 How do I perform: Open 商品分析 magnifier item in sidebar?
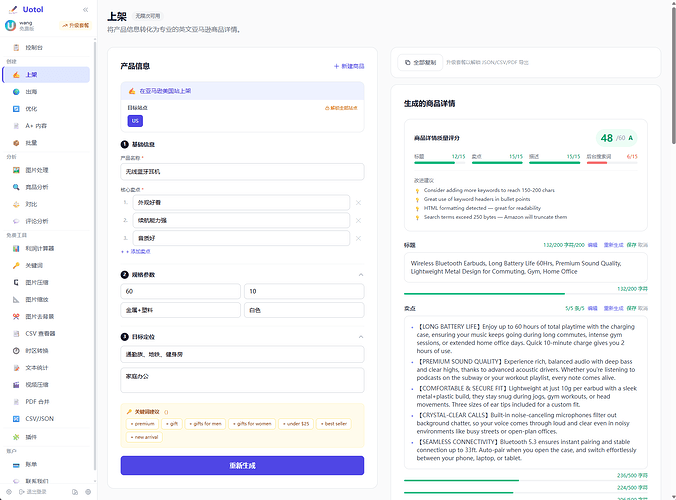click(46, 187)
